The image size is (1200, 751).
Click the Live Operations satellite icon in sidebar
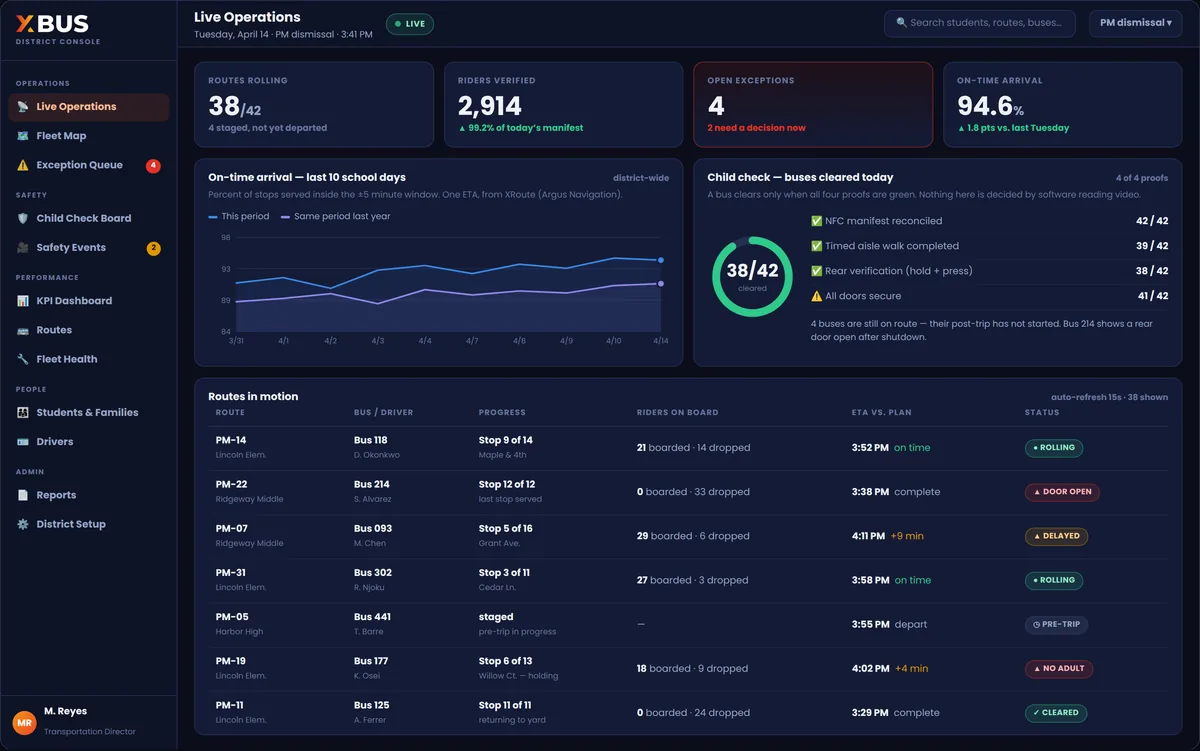tap(23, 107)
